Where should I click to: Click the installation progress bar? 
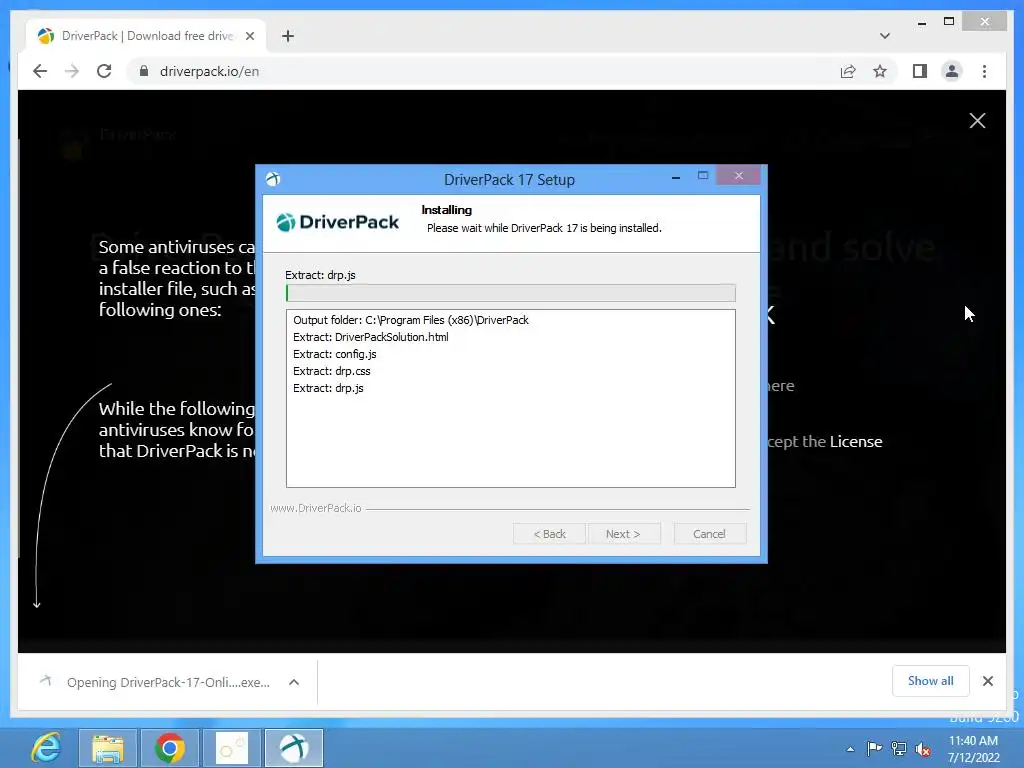pos(511,293)
